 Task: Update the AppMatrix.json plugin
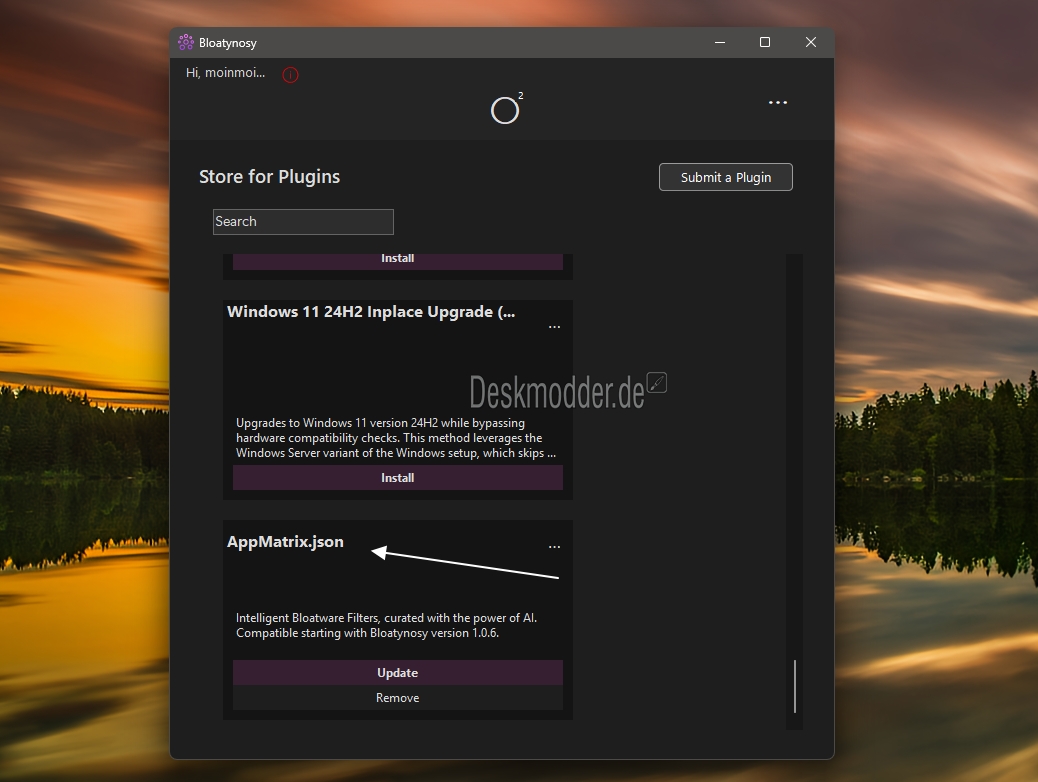pos(397,673)
